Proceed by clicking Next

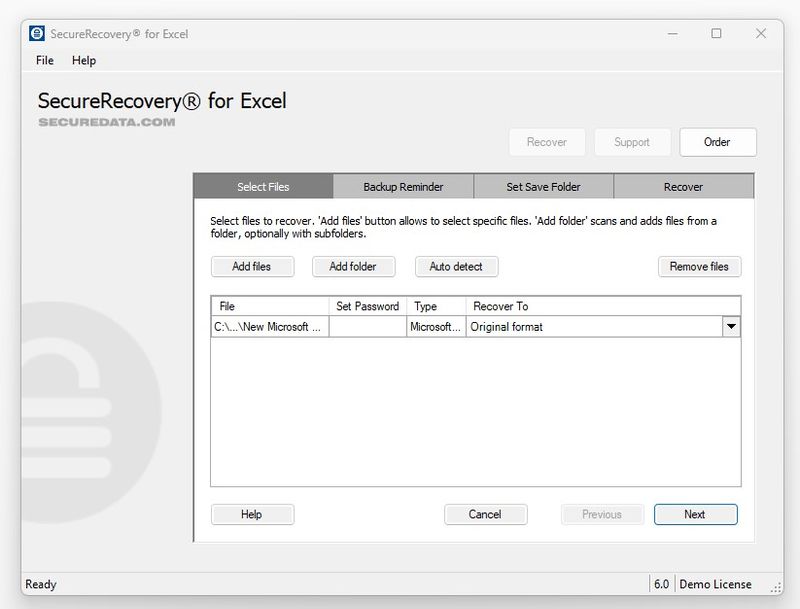point(695,514)
